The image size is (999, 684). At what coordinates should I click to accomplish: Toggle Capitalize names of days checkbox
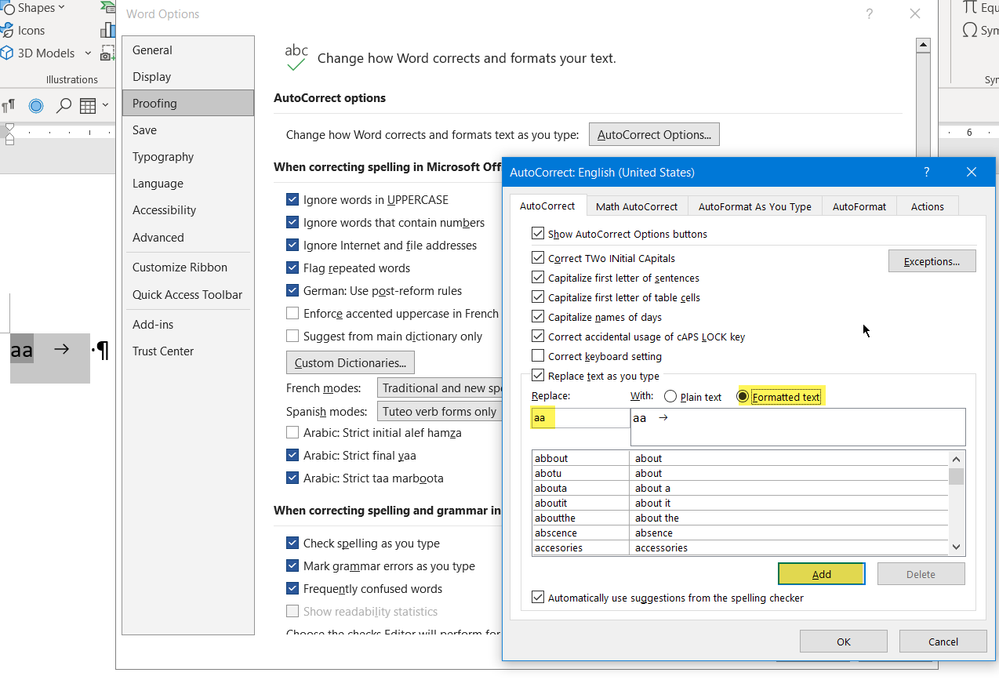point(538,317)
